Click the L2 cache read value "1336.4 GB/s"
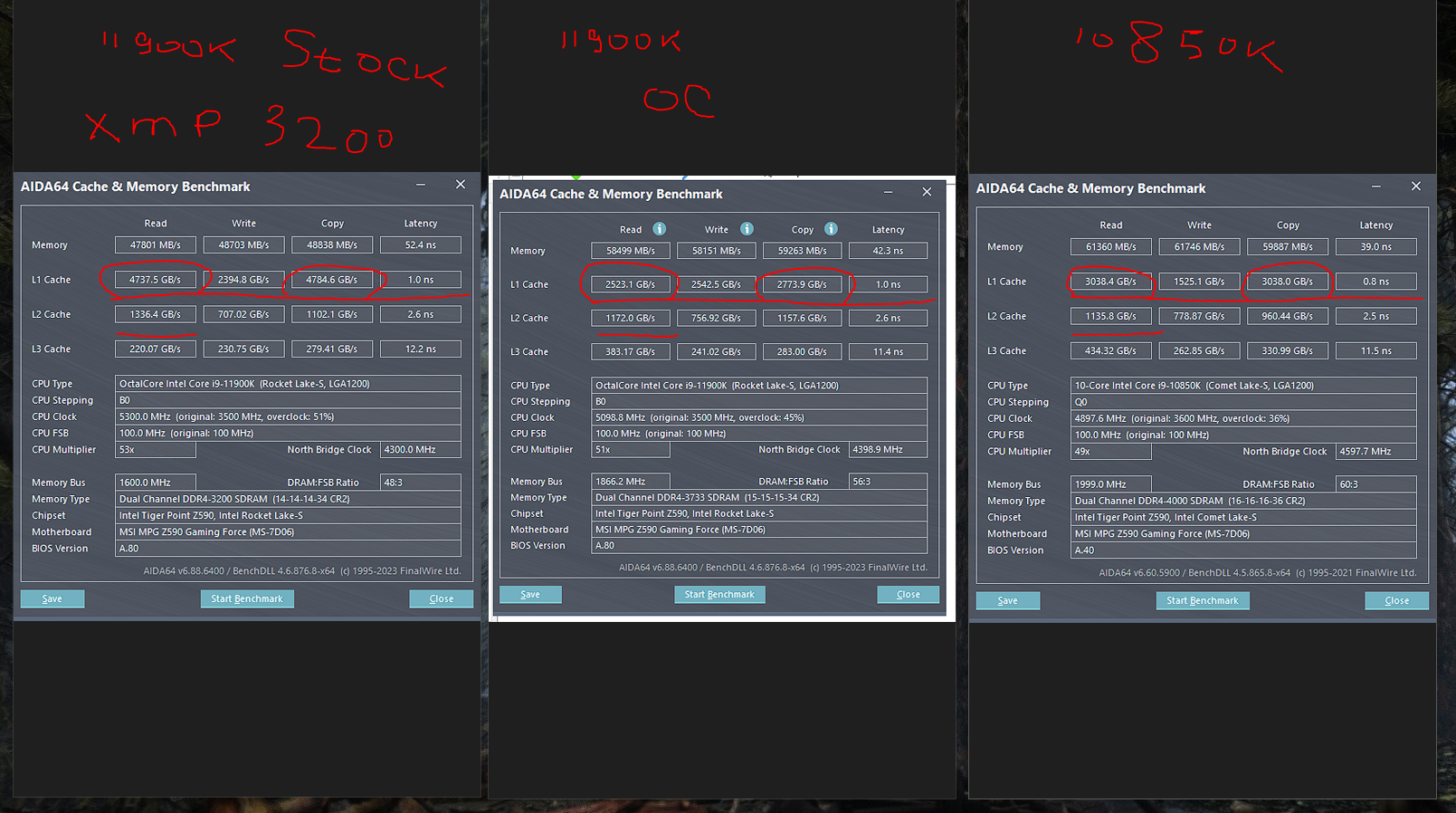 (x=156, y=314)
